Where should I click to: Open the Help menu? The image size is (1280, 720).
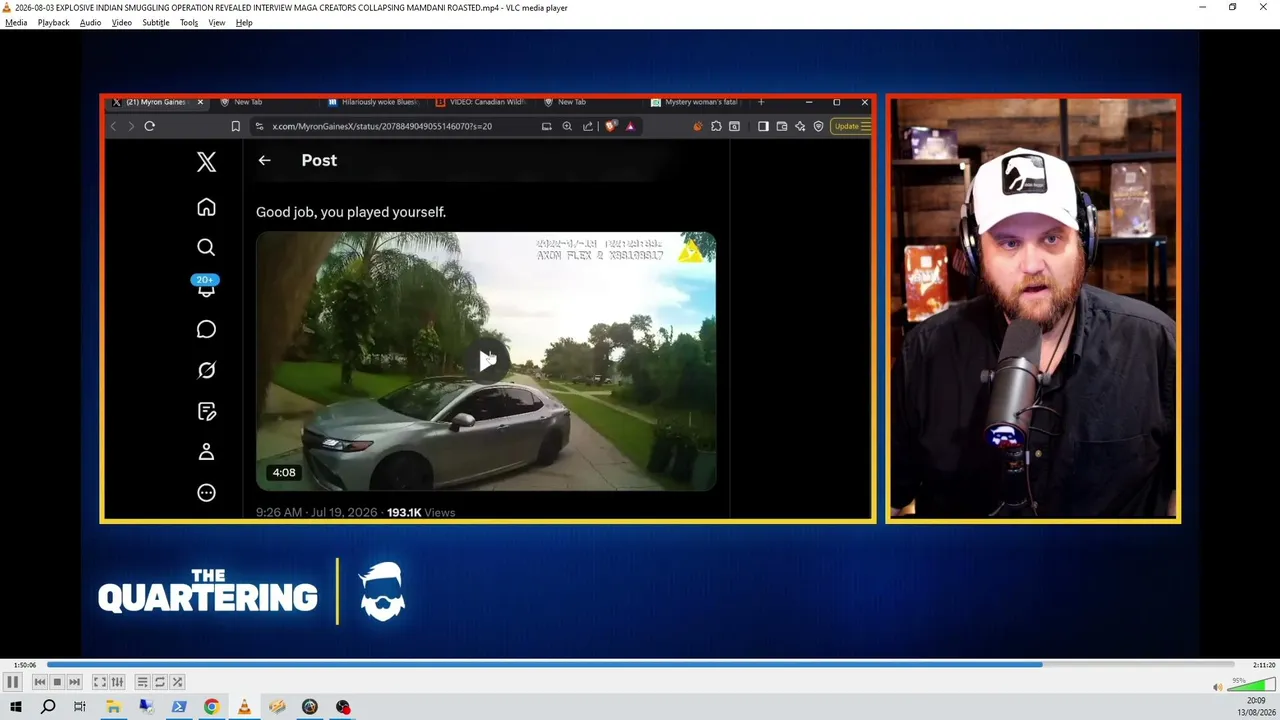tap(244, 22)
